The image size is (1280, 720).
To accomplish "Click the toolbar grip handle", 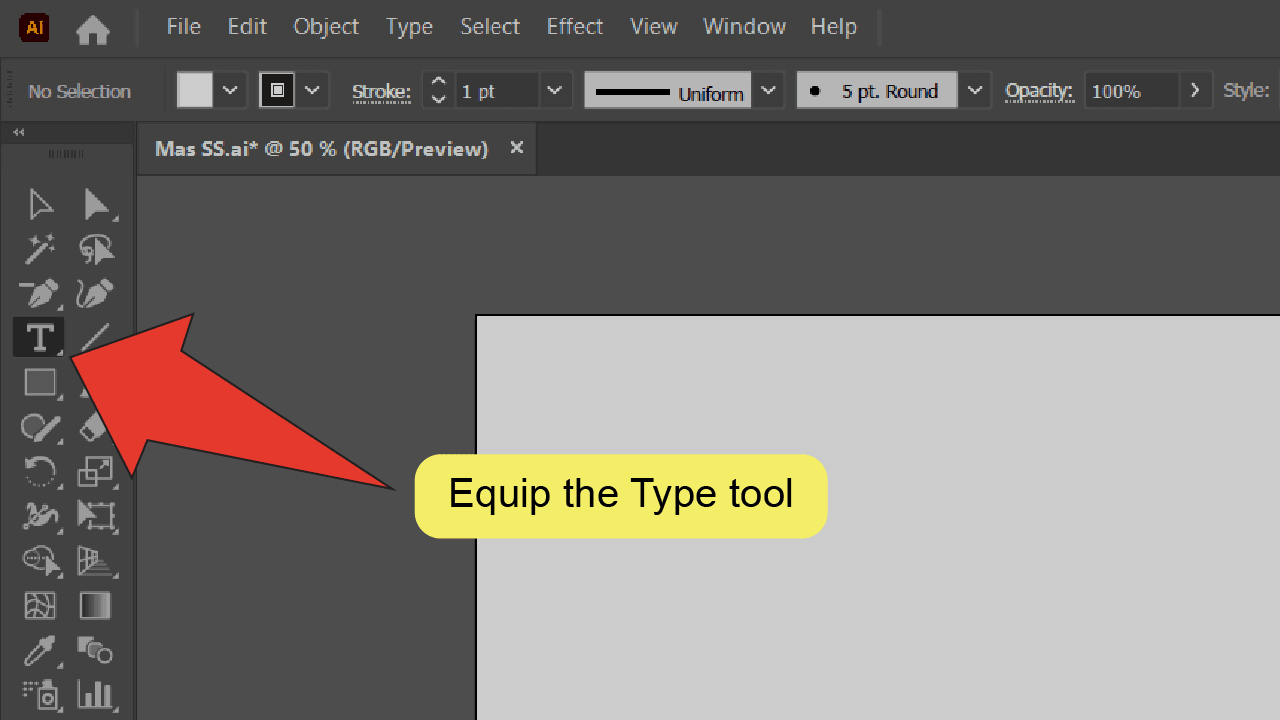I will 67,154.
